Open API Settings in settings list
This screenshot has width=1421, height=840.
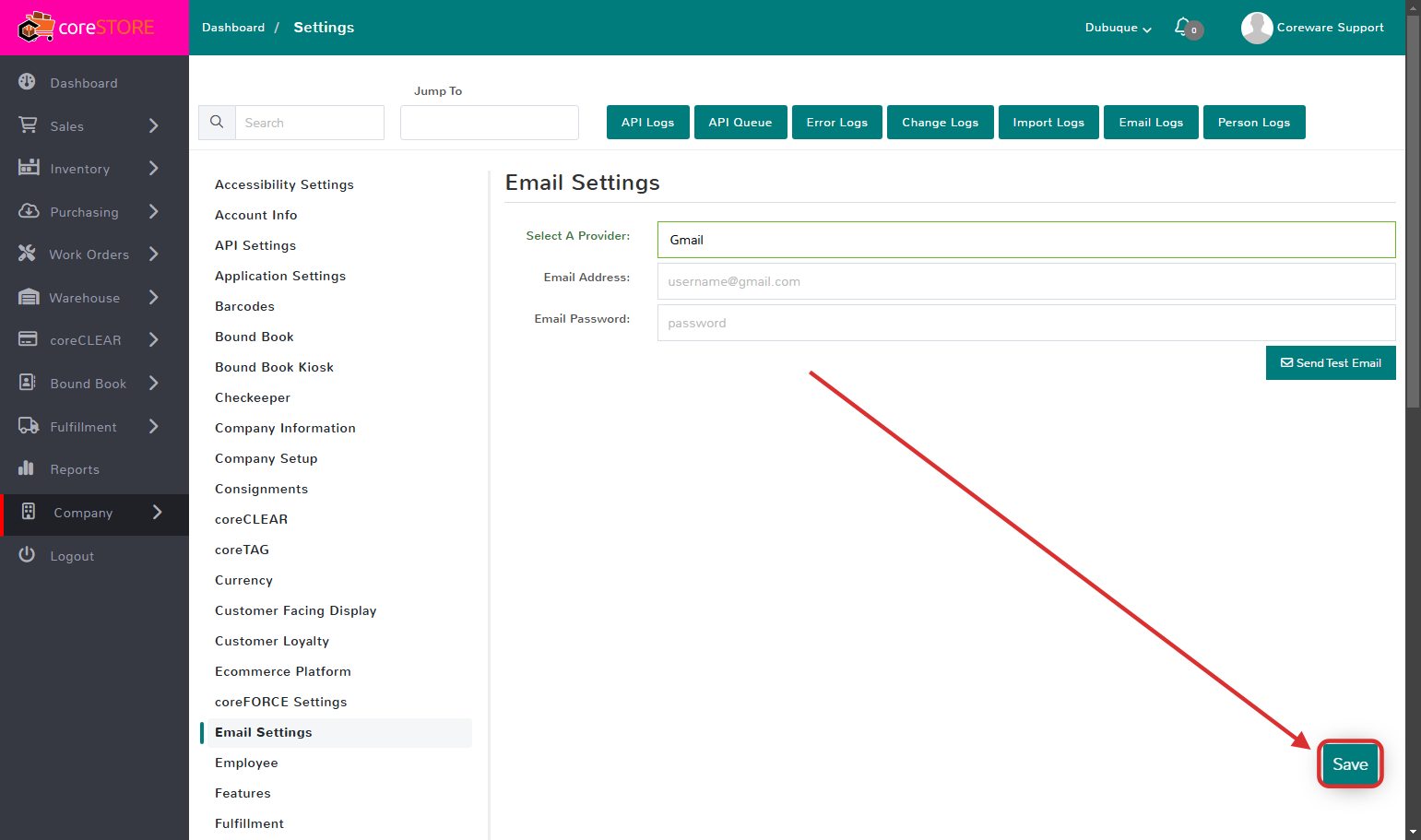tap(255, 245)
